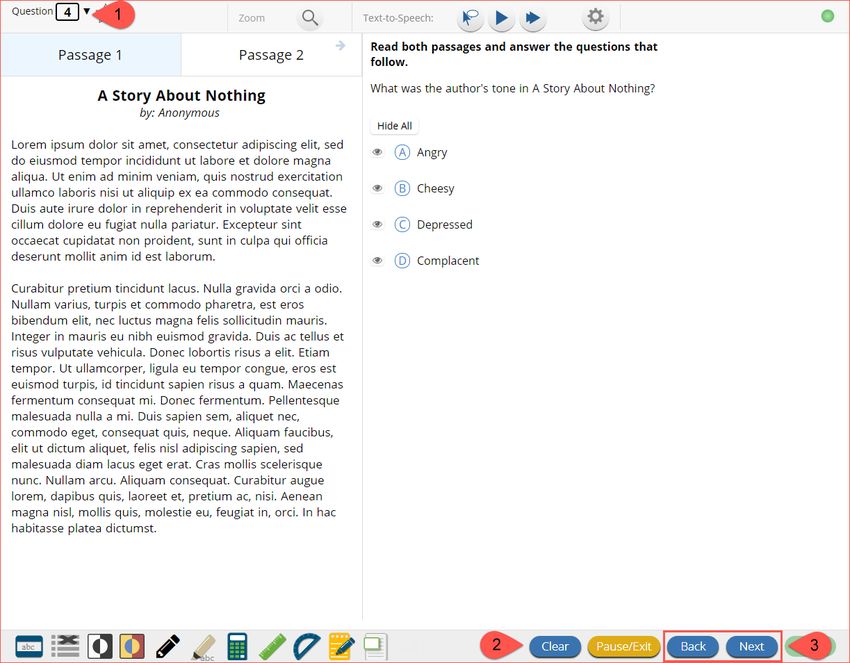Open the line reader masking tool
This screenshot has width=850, height=663.
pyautogui.click(x=29, y=646)
